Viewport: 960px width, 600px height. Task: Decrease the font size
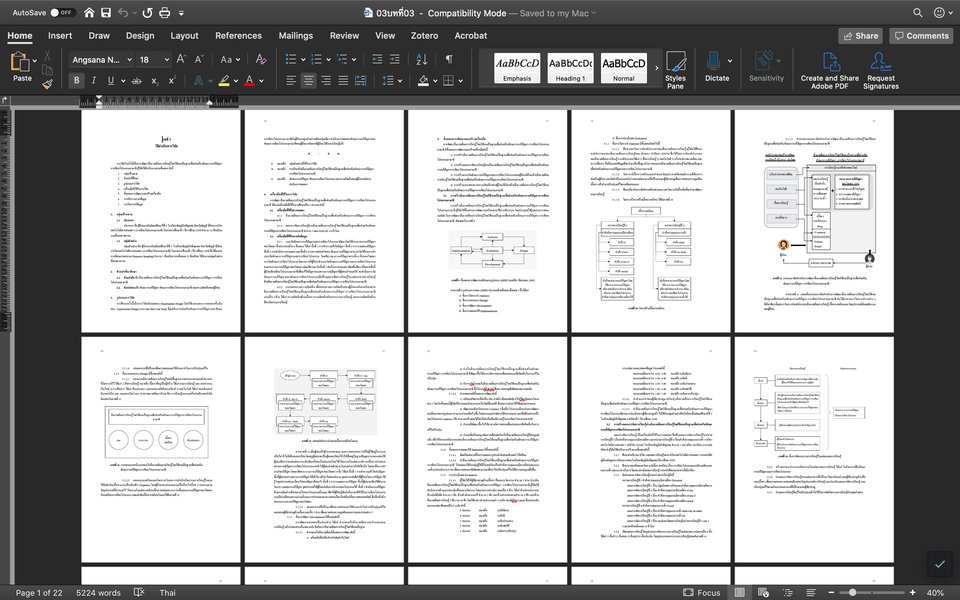[x=198, y=59]
